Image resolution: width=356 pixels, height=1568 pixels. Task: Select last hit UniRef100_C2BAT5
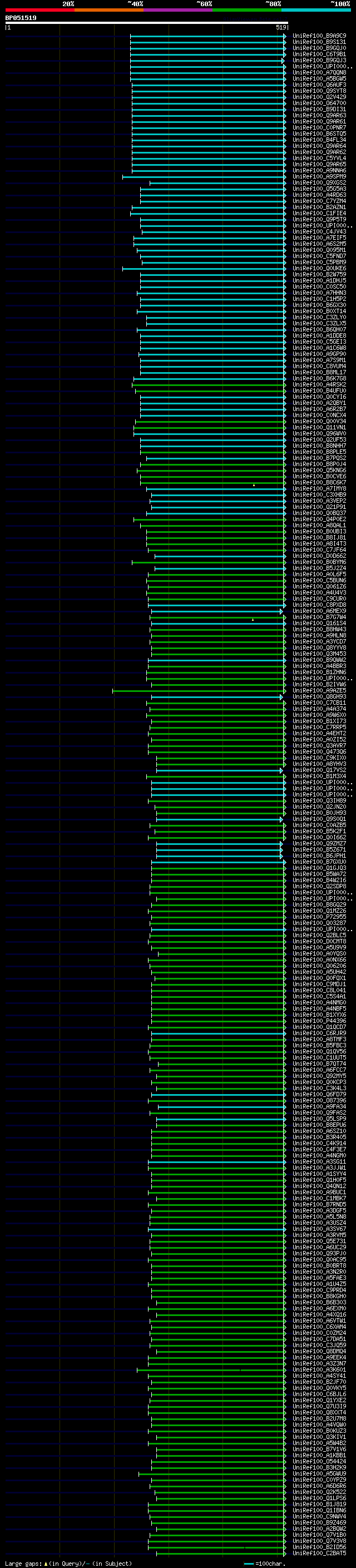(x=319, y=1553)
